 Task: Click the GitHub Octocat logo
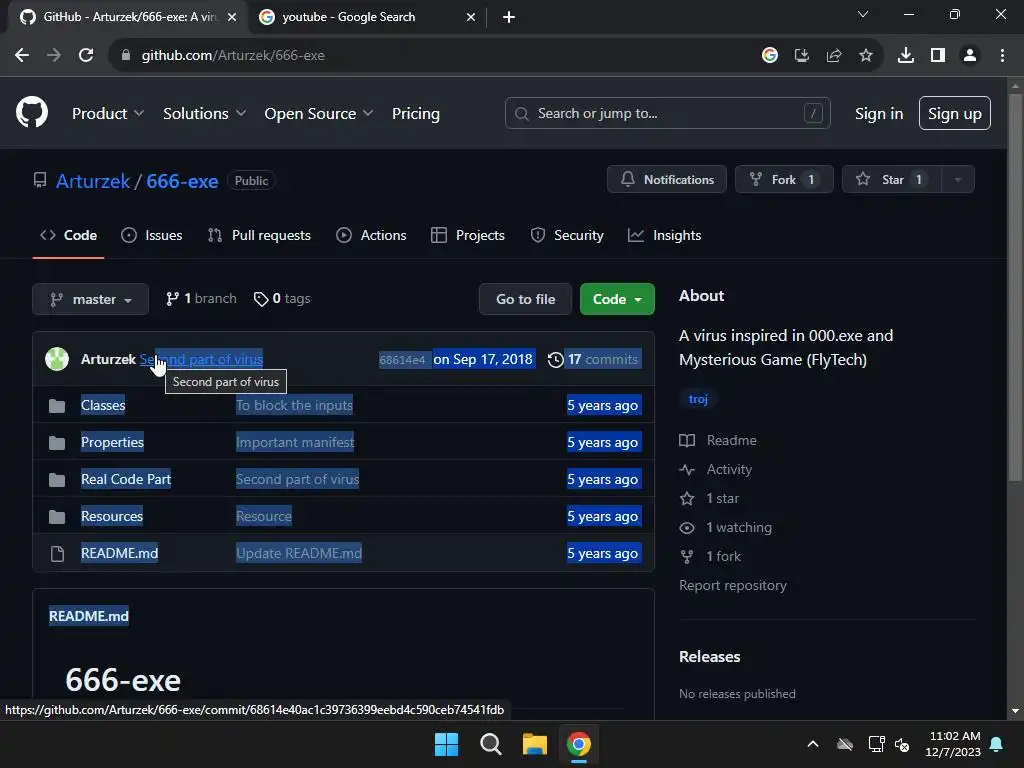(x=31, y=112)
